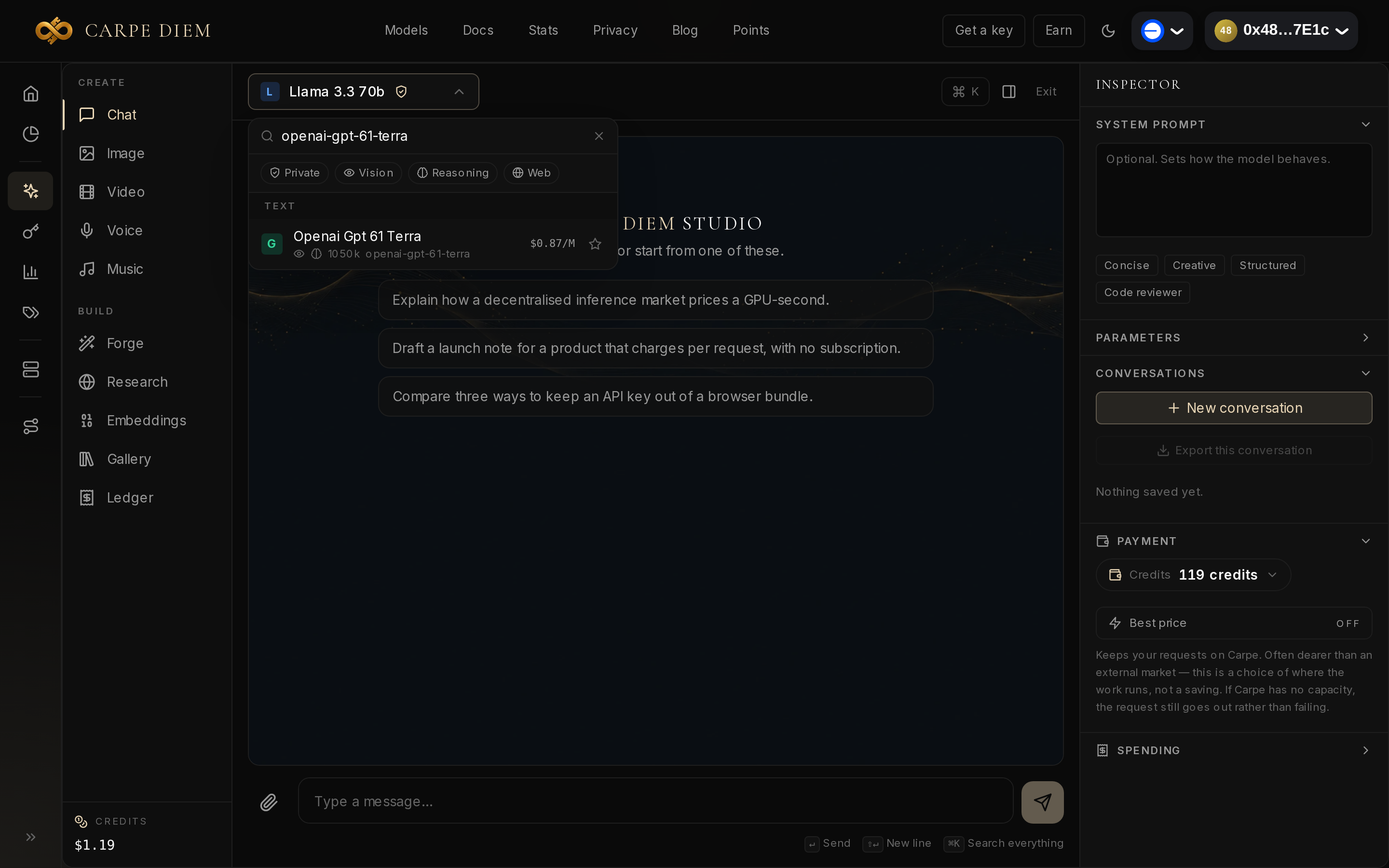Start a New conversation

(x=1233, y=408)
